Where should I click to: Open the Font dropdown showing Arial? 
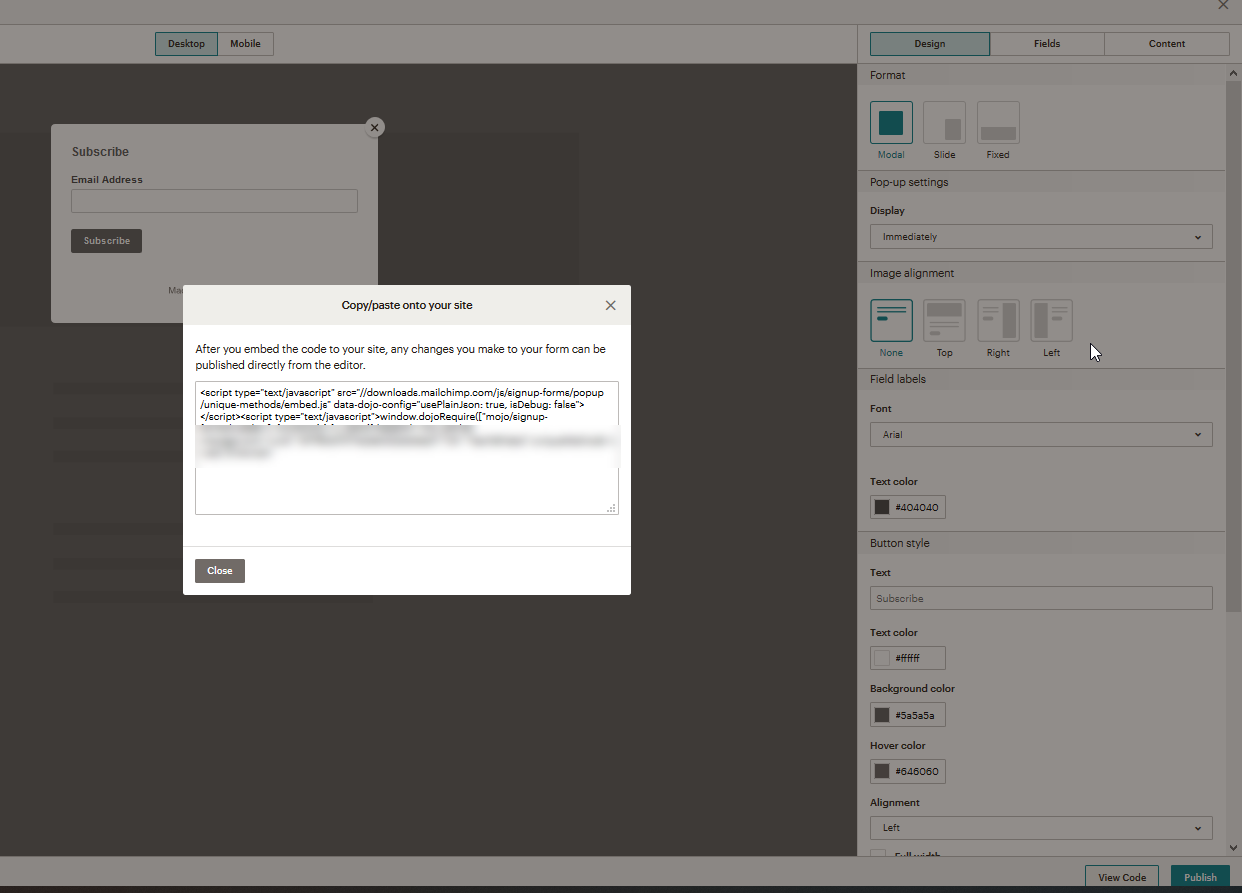coord(1041,435)
